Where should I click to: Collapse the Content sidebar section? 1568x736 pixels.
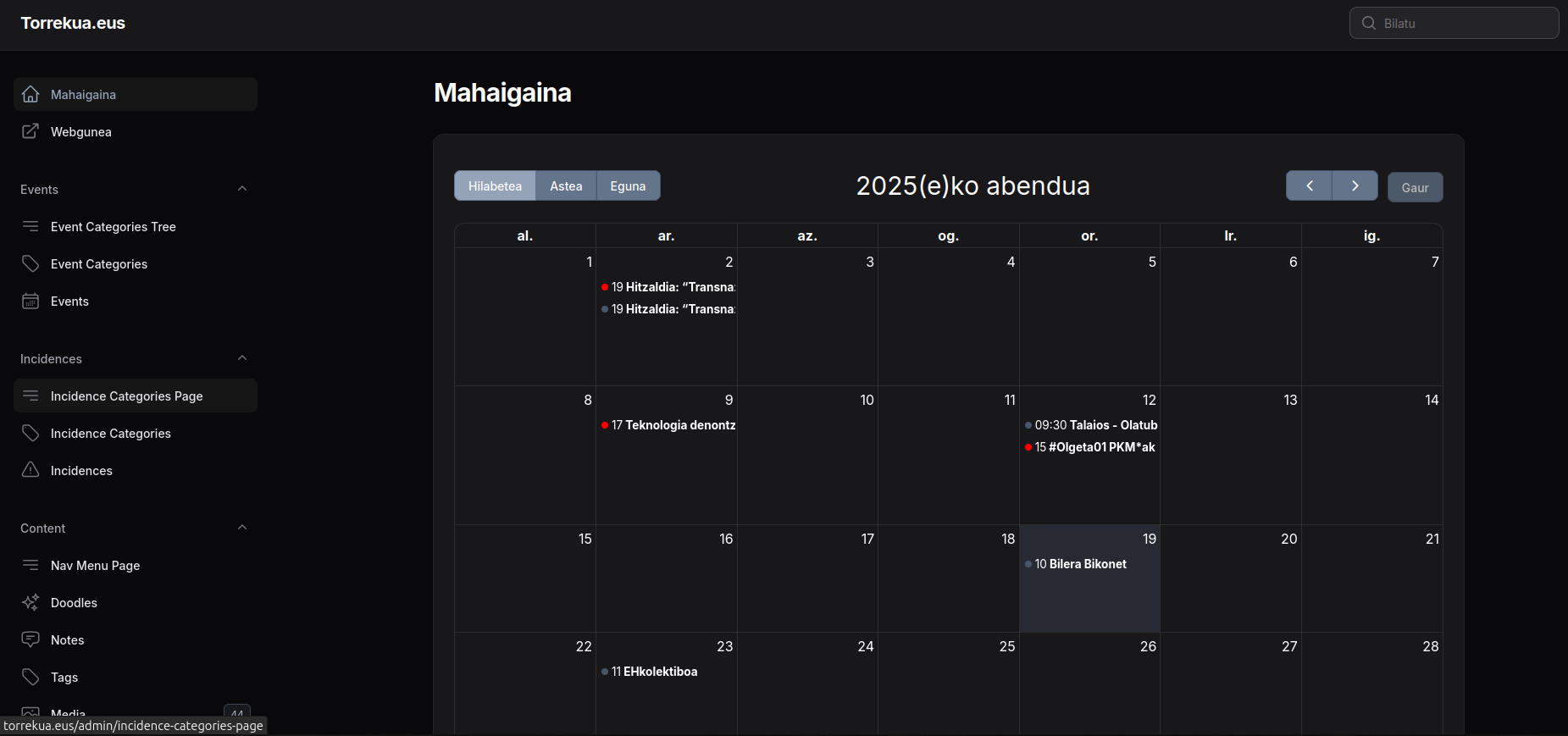pos(242,528)
